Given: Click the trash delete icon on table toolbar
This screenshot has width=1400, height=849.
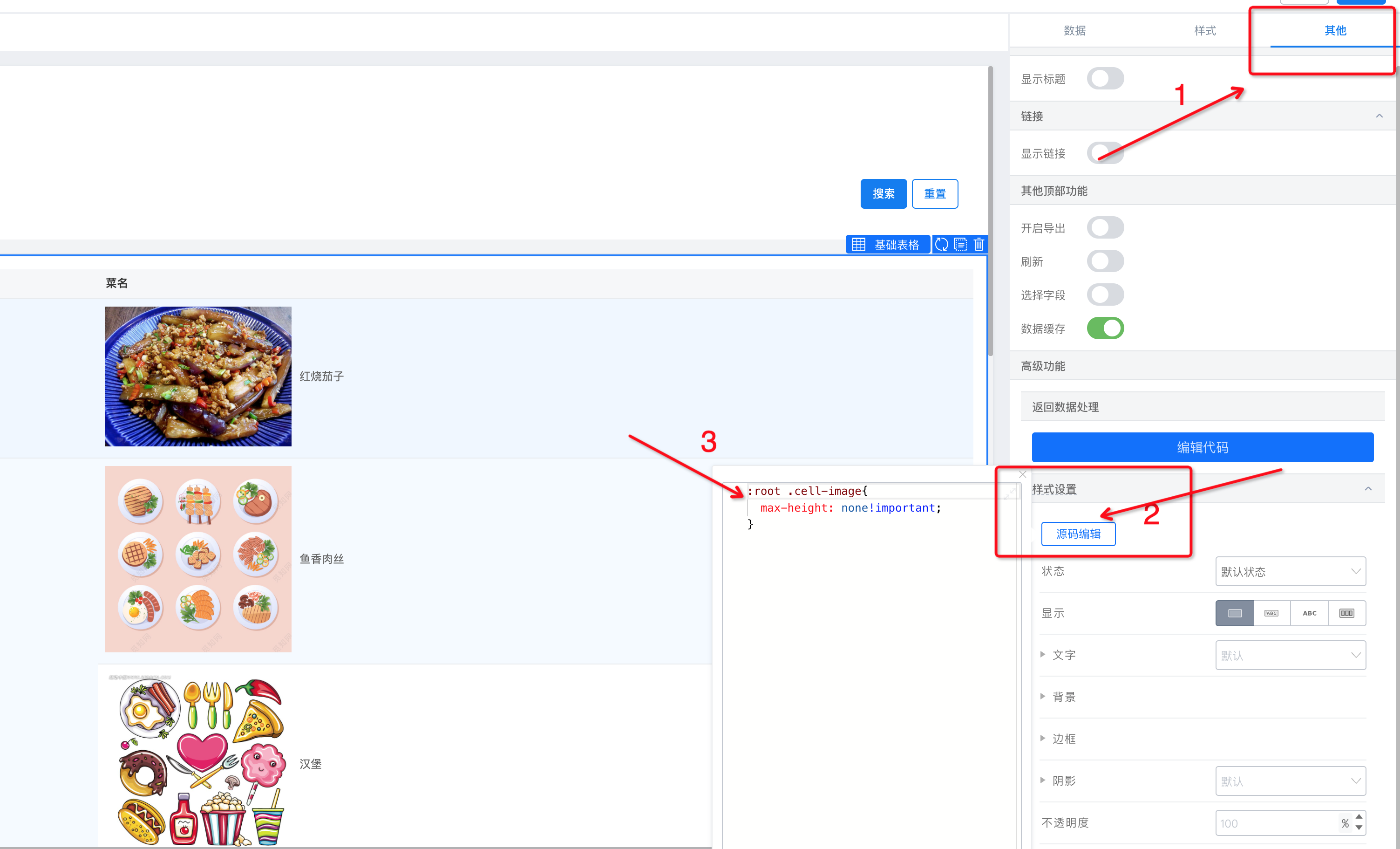Looking at the screenshot, I should point(979,245).
